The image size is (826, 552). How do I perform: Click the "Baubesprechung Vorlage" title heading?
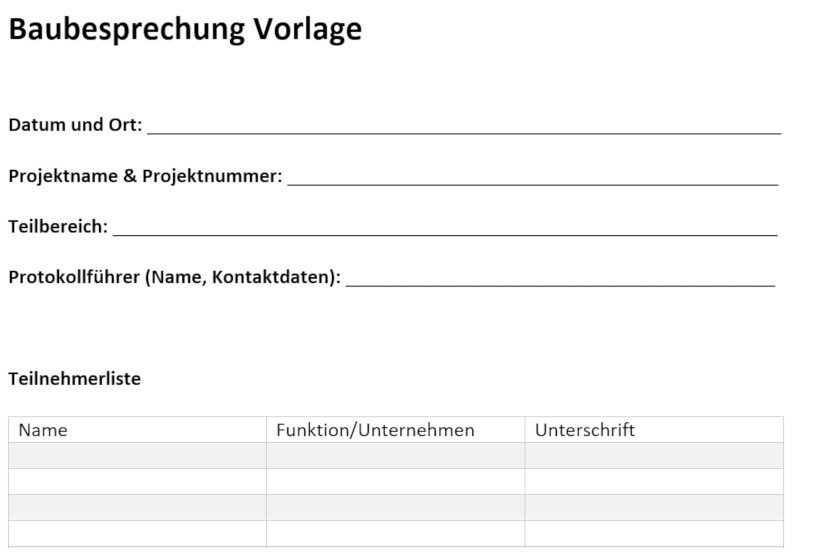click(x=185, y=30)
